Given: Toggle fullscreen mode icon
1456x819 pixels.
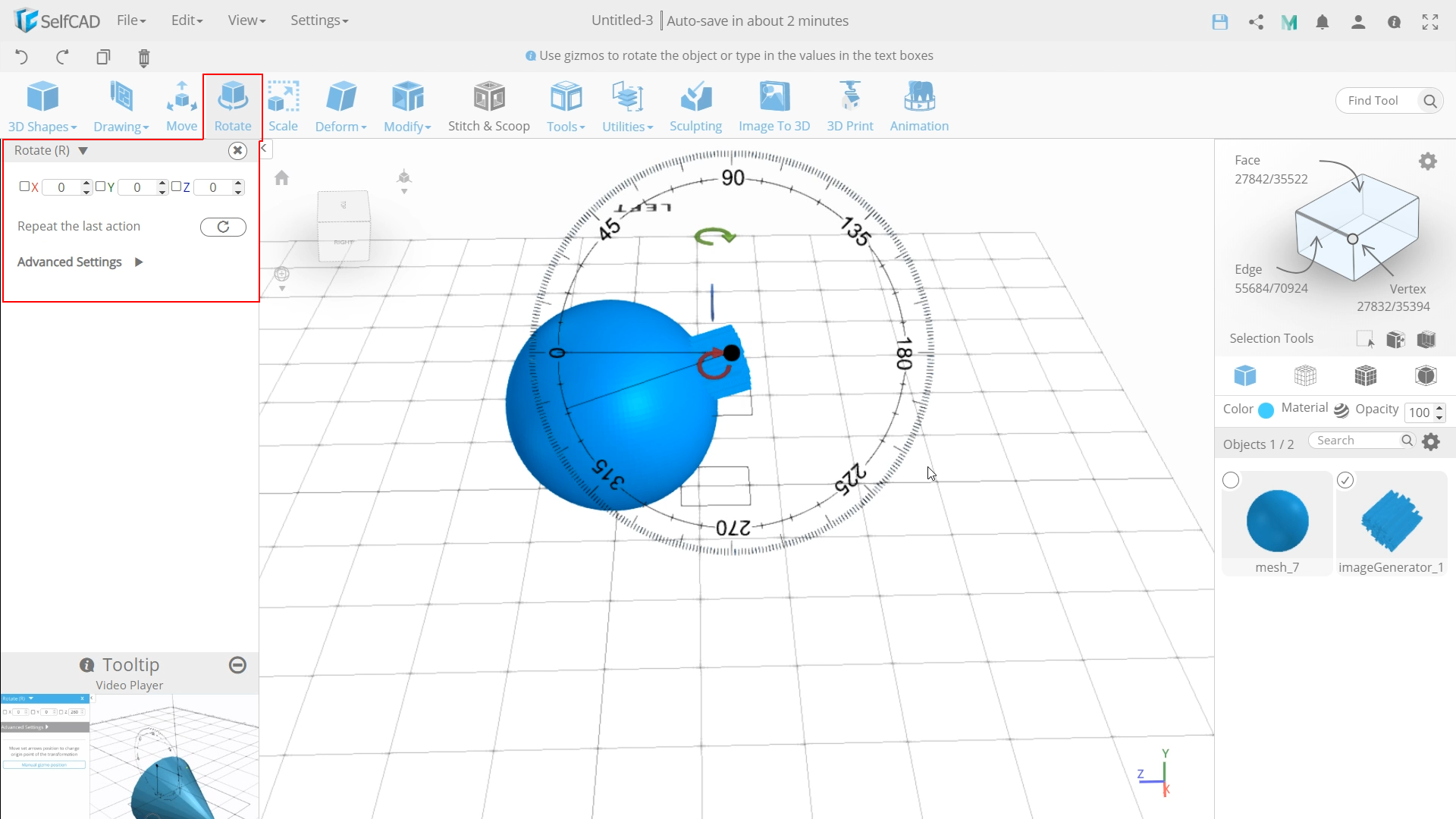Looking at the screenshot, I should pyautogui.click(x=1430, y=22).
